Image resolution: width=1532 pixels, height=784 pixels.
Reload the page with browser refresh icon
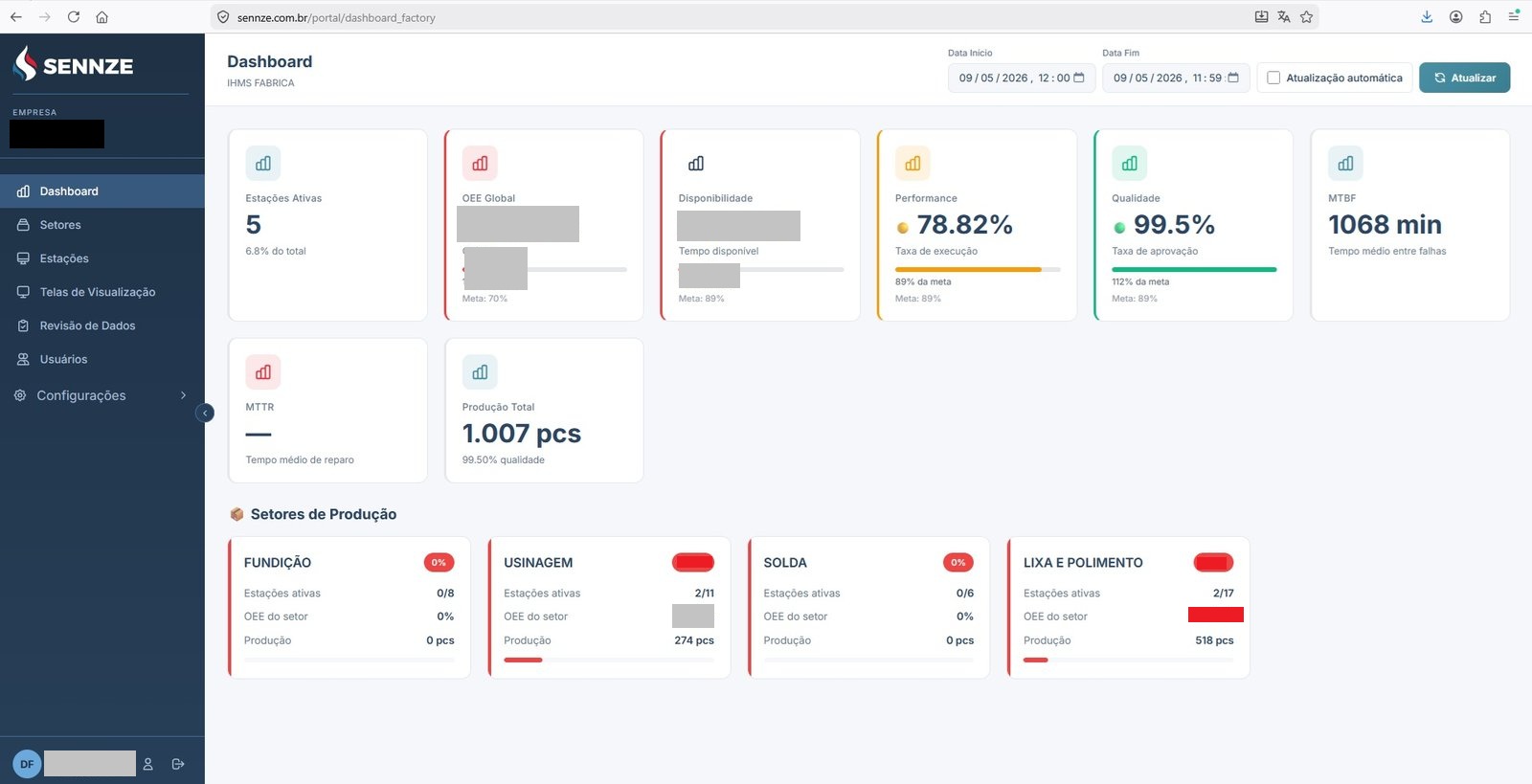[x=74, y=17]
